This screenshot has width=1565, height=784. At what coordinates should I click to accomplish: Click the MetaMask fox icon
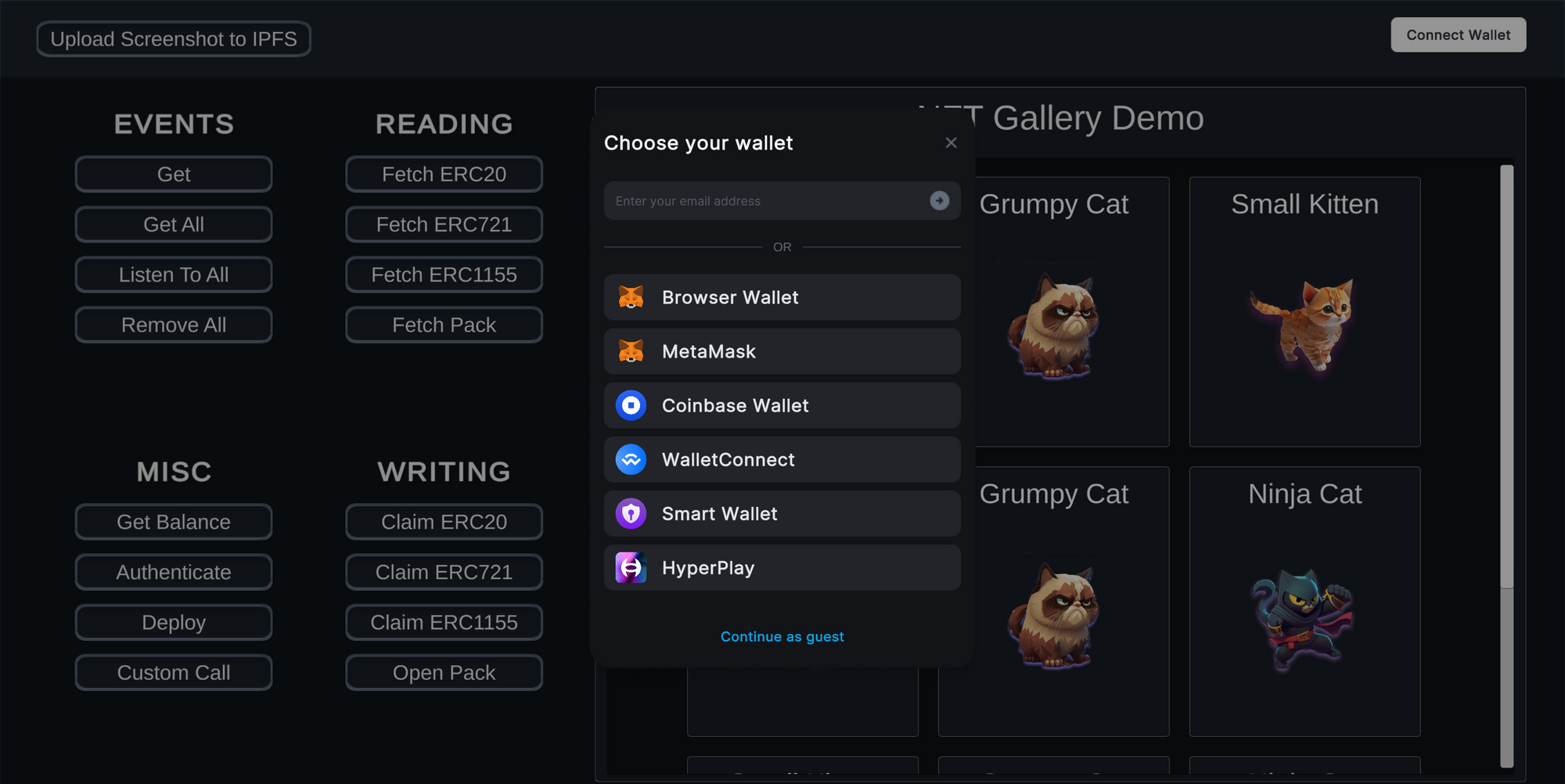tap(631, 351)
